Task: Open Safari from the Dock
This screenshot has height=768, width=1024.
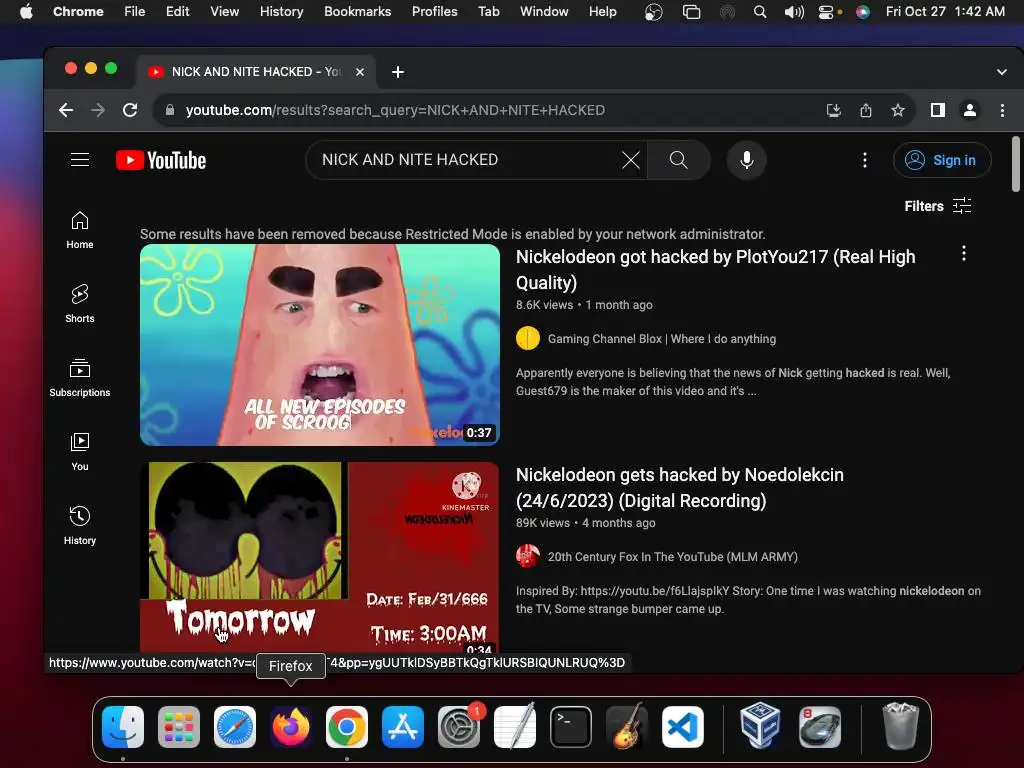Action: pyautogui.click(x=234, y=727)
